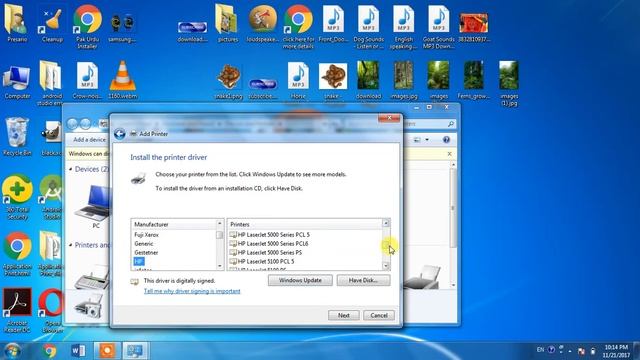Choose Gestetner manufacturer
Viewport: 640px width, 360px height.
(146, 253)
